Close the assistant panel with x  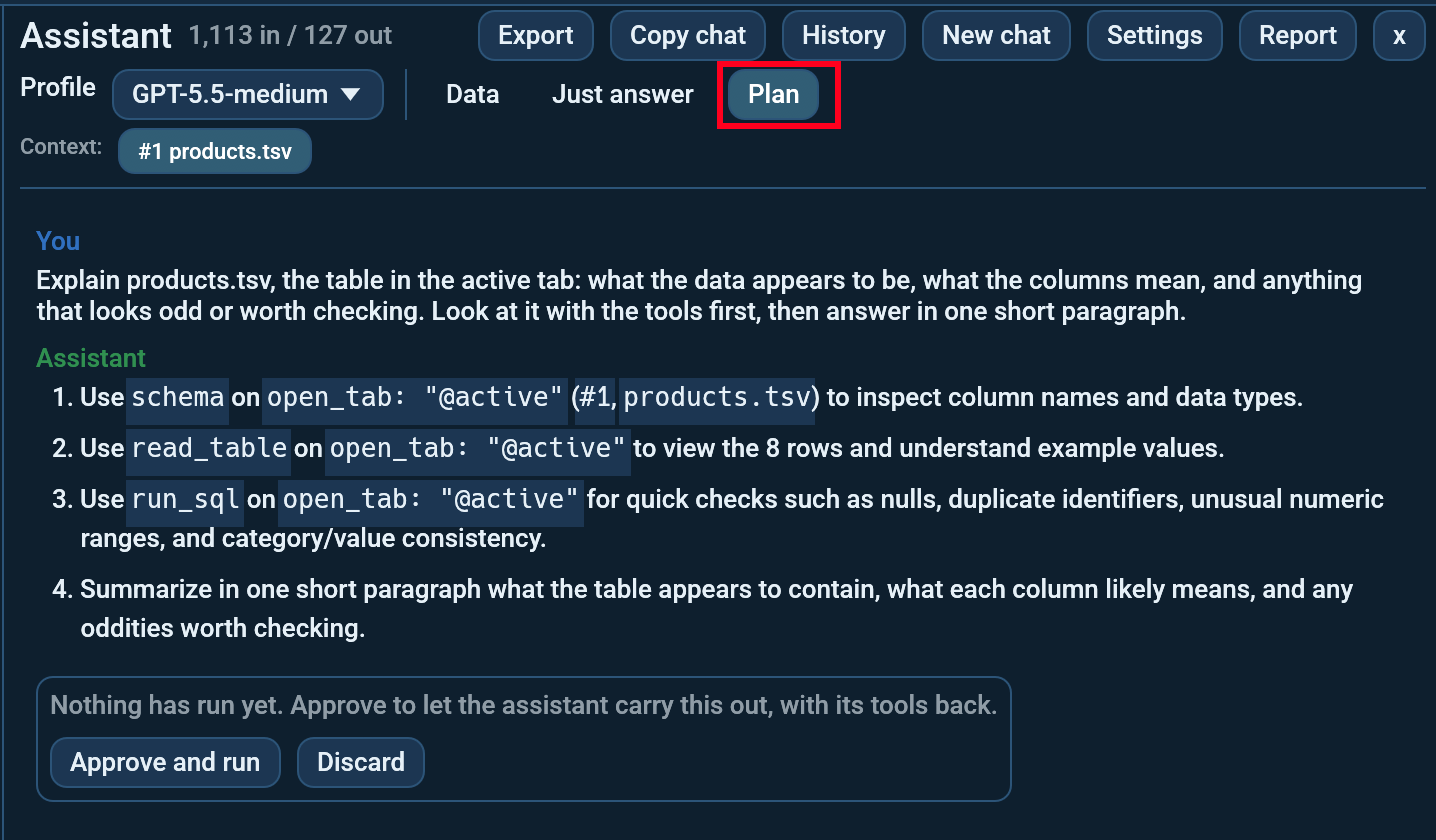coord(1399,36)
